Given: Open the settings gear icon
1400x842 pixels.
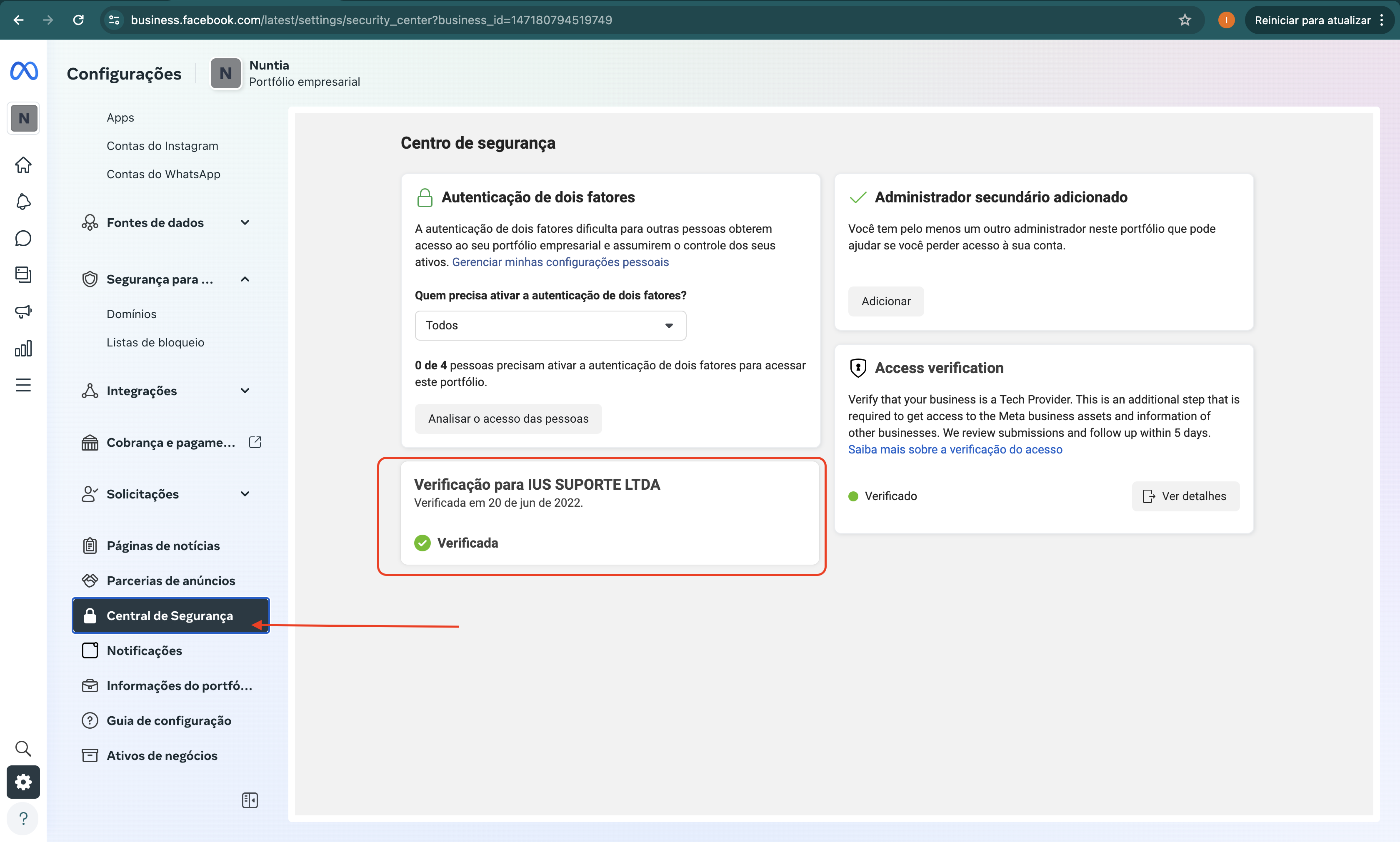Looking at the screenshot, I should [23, 782].
